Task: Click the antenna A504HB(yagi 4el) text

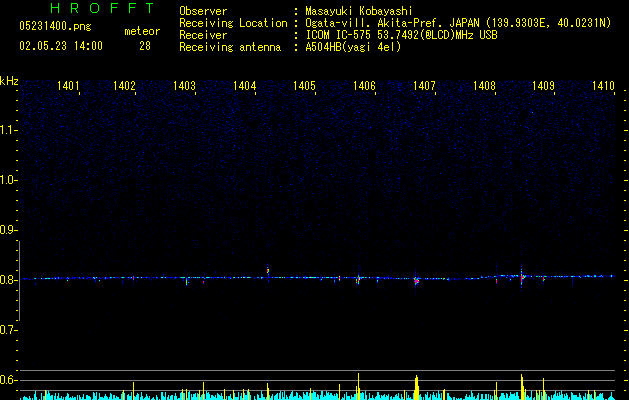Action: click(353, 47)
